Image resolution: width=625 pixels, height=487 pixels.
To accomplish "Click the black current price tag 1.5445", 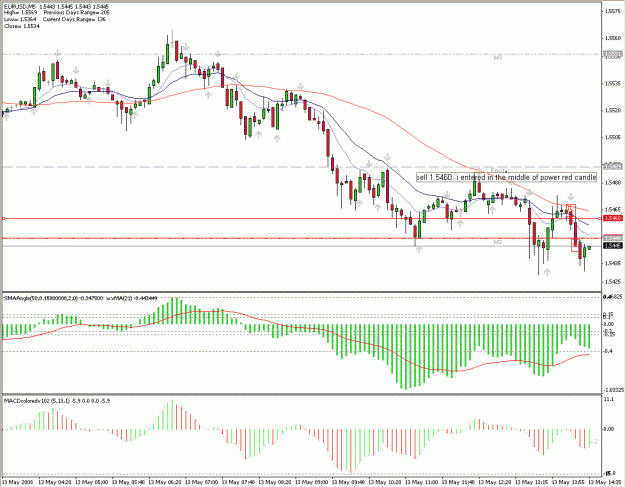I will tap(613, 246).
